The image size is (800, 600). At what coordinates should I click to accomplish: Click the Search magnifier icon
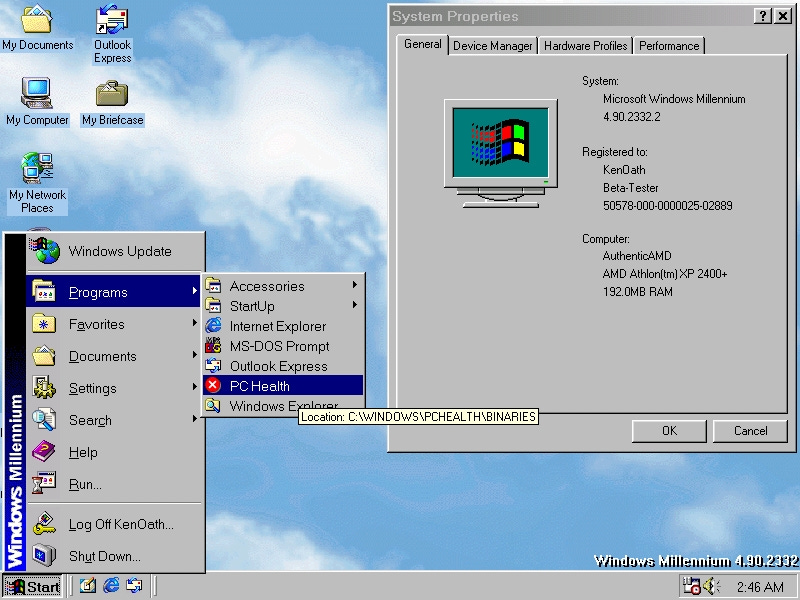[x=44, y=419]
